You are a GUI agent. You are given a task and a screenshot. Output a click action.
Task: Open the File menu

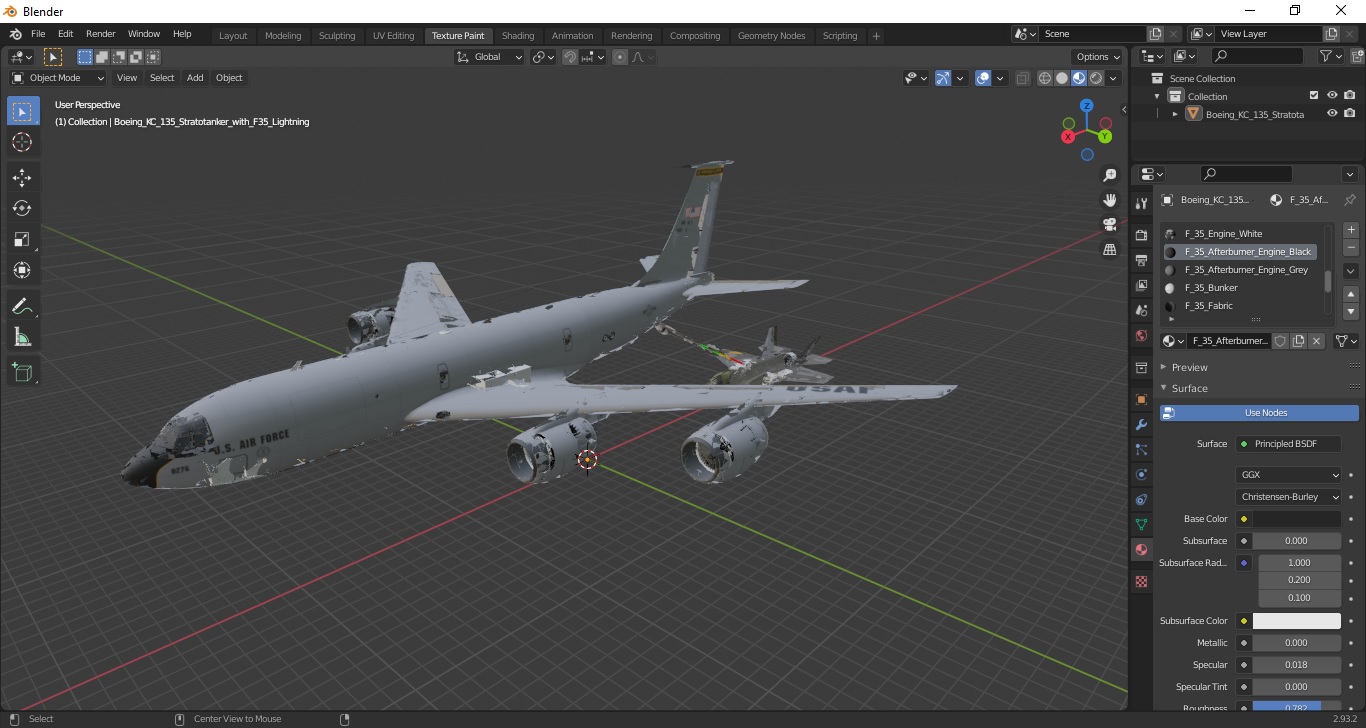click(38, 34)
